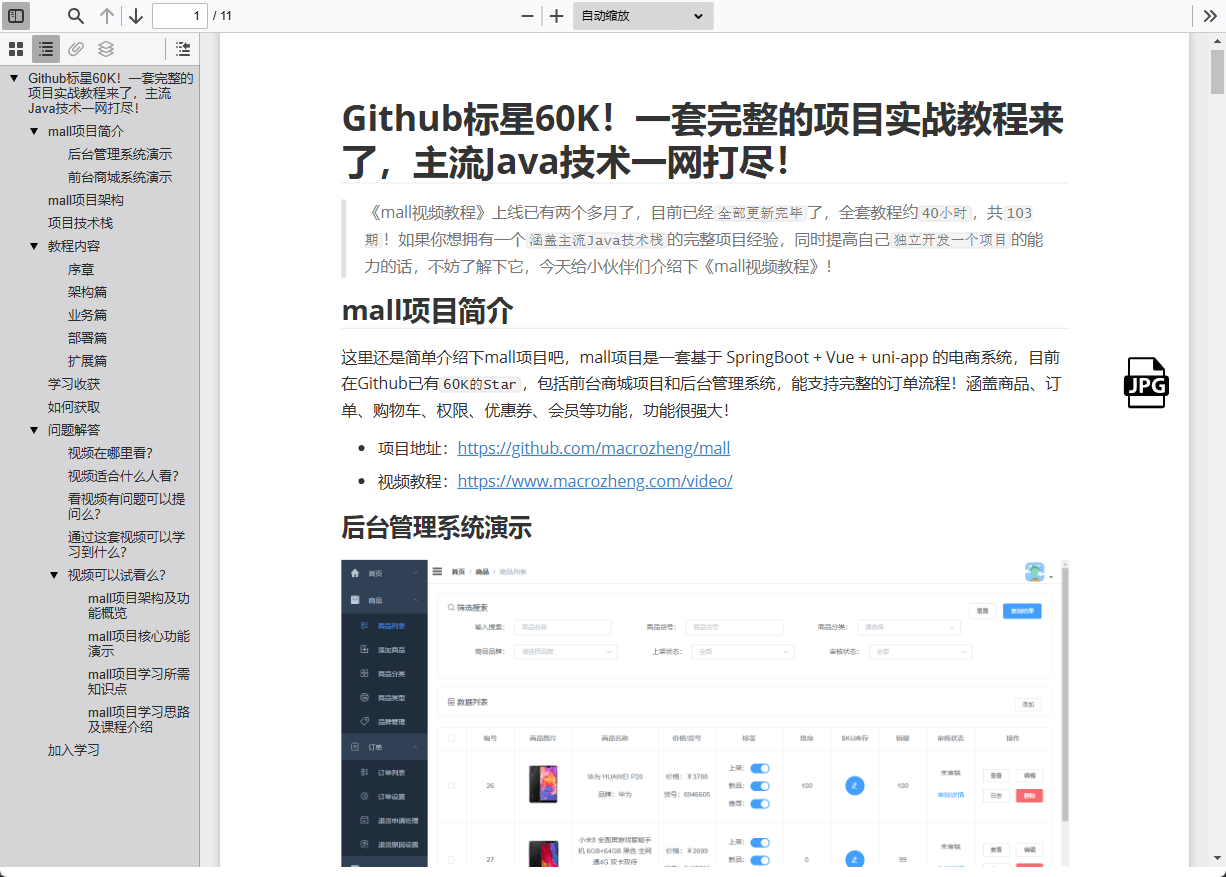The height and width of the screenshot is (877, 1226).
Task: Click the JPG file icon
Action: [x=1146, y=383]
